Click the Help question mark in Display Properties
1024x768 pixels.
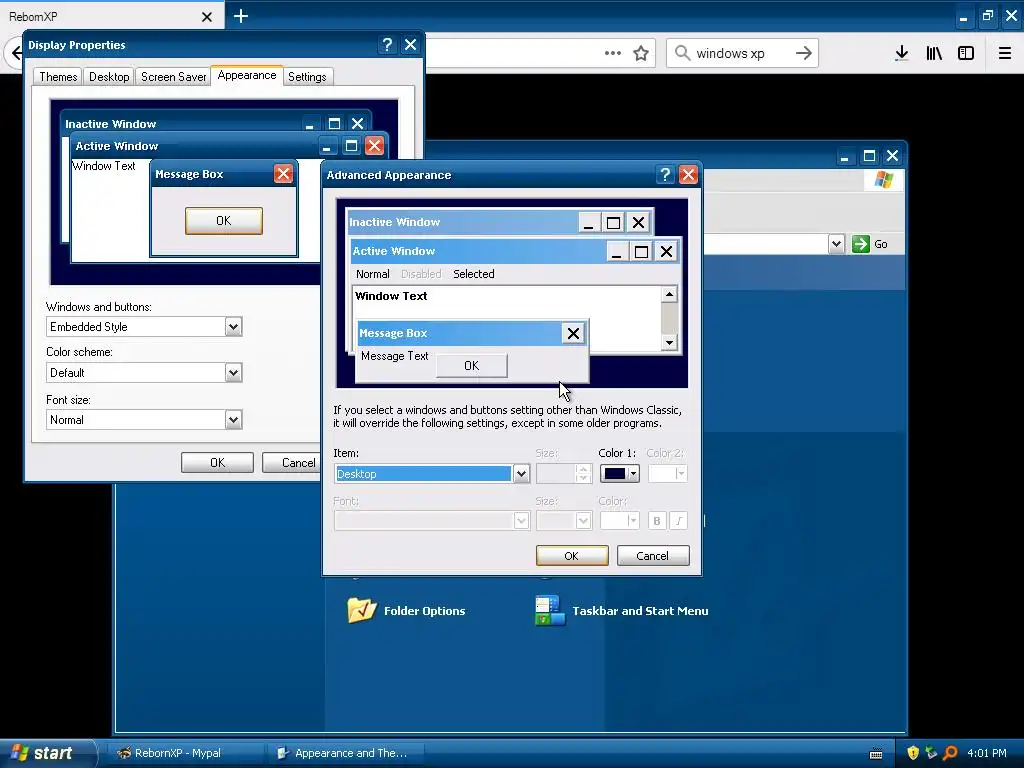387,44
